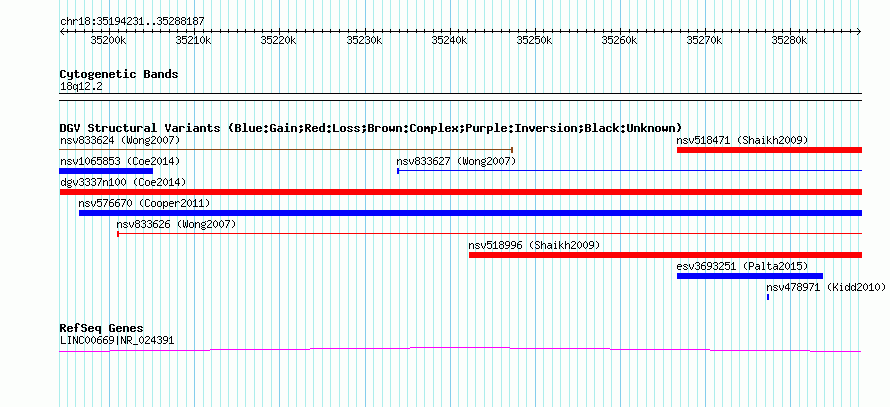This screenshot has width=890, height=407.
Task: Open esv3693251 (Palta2015) label
Action: [742, 266]
